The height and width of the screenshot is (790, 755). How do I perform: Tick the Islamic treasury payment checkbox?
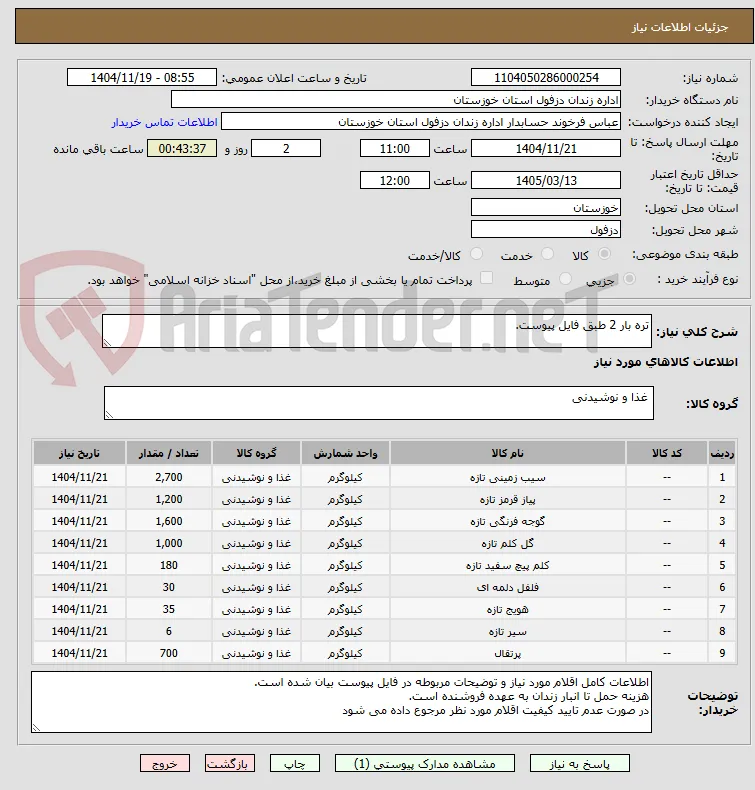pyautogui.click(x=486, y=278)
